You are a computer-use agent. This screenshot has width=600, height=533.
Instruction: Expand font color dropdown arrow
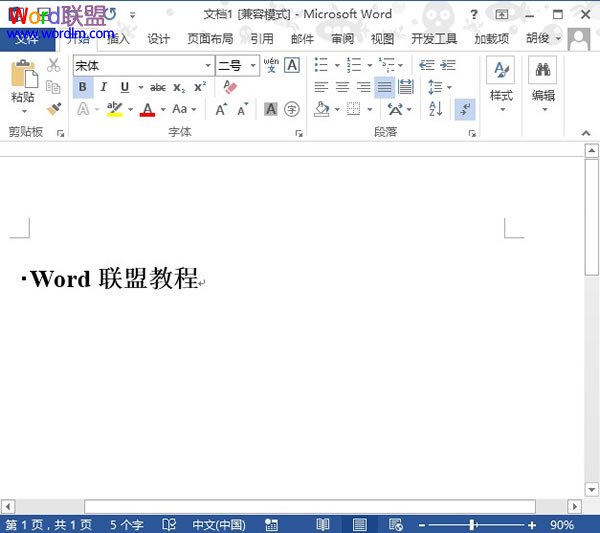pyautogui.click(x=163, y=110)
